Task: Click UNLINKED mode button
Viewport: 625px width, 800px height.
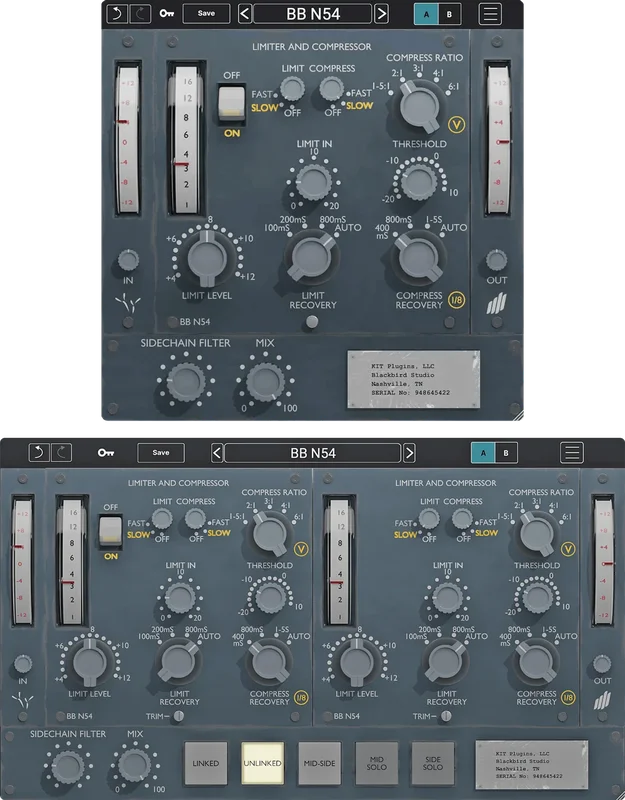Action: 262,763
